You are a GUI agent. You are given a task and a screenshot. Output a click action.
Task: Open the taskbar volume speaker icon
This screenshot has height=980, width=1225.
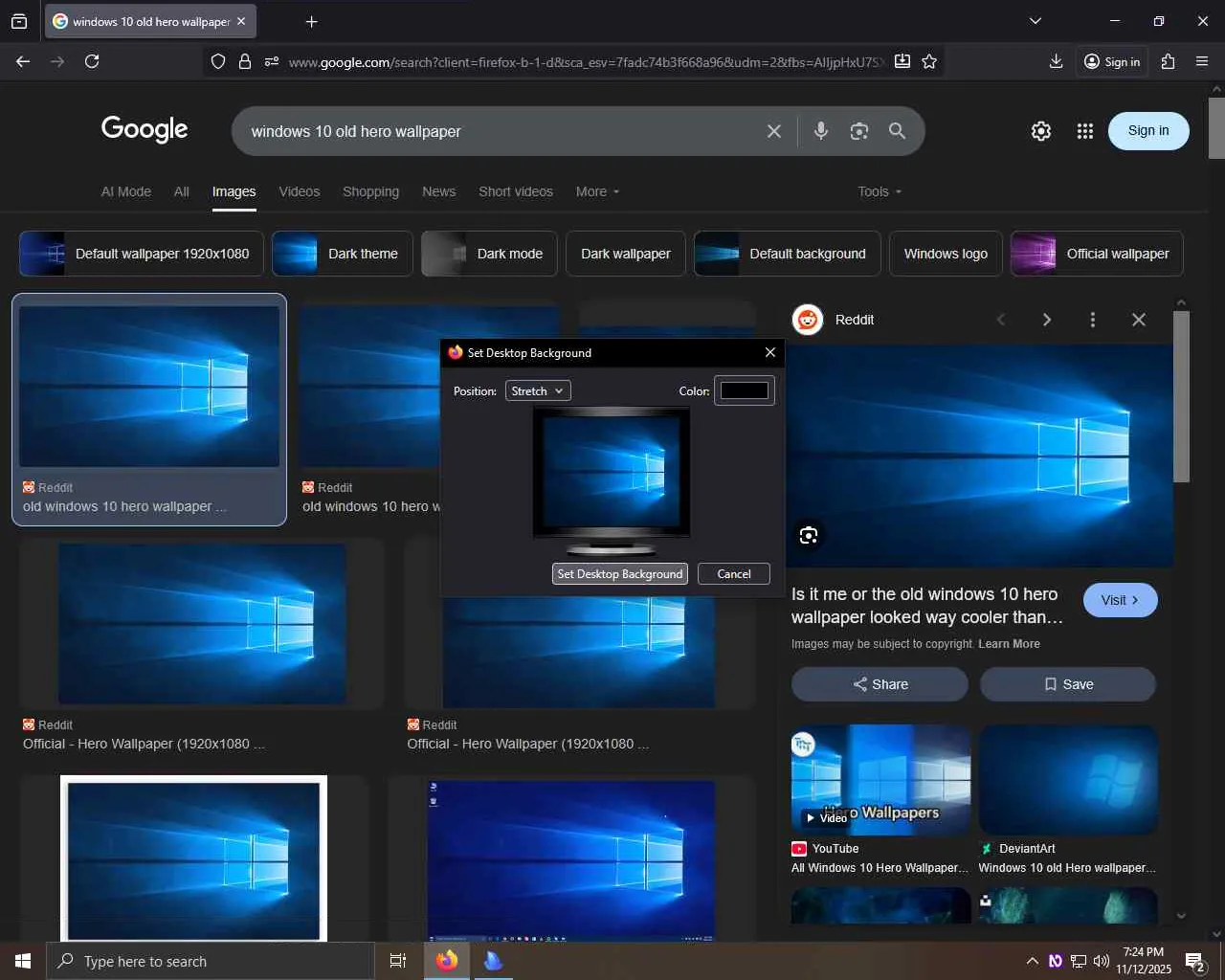(1102, 961)
